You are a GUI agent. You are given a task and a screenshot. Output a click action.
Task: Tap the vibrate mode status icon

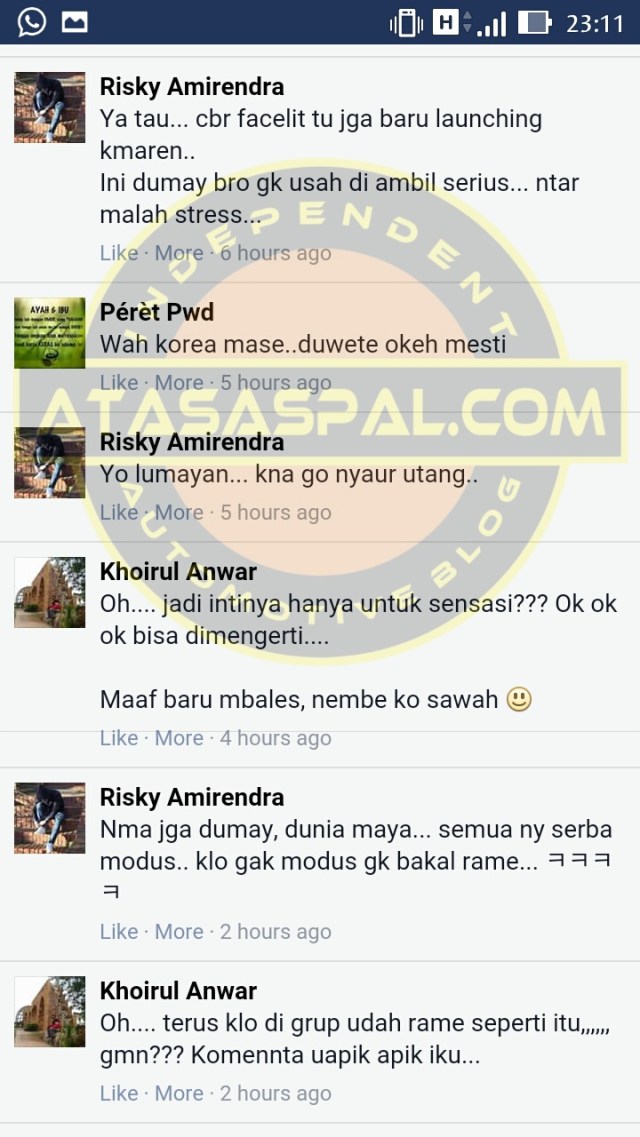(407, 22)
